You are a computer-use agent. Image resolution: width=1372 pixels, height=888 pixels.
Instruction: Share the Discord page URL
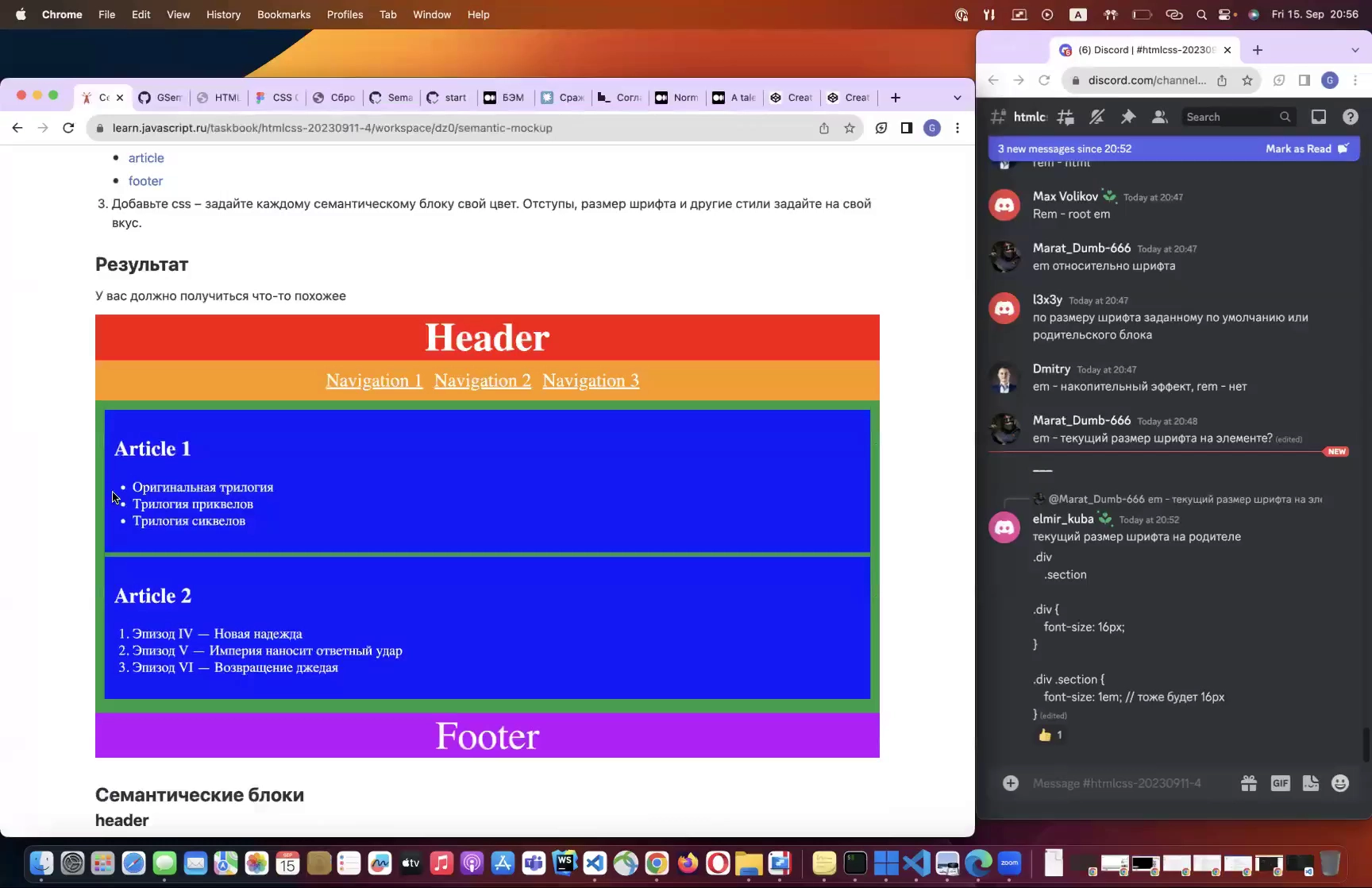point(1222,80)
